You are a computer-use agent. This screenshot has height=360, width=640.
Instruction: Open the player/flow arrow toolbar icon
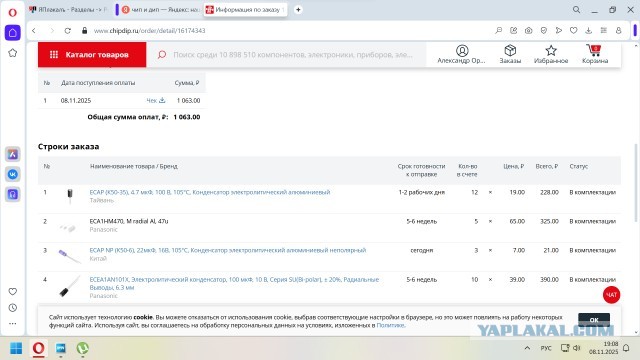pyautogui.click(x=559, y=31)
